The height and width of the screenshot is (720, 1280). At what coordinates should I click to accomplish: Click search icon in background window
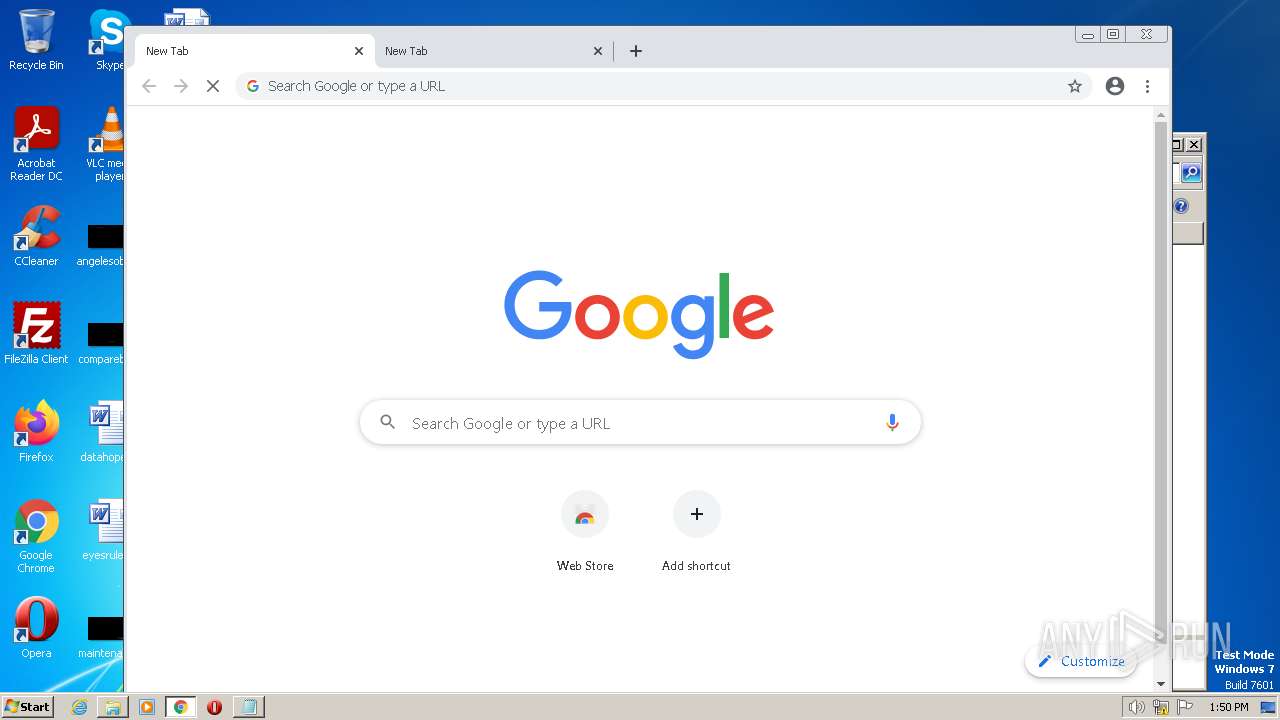click(1191, 173)
